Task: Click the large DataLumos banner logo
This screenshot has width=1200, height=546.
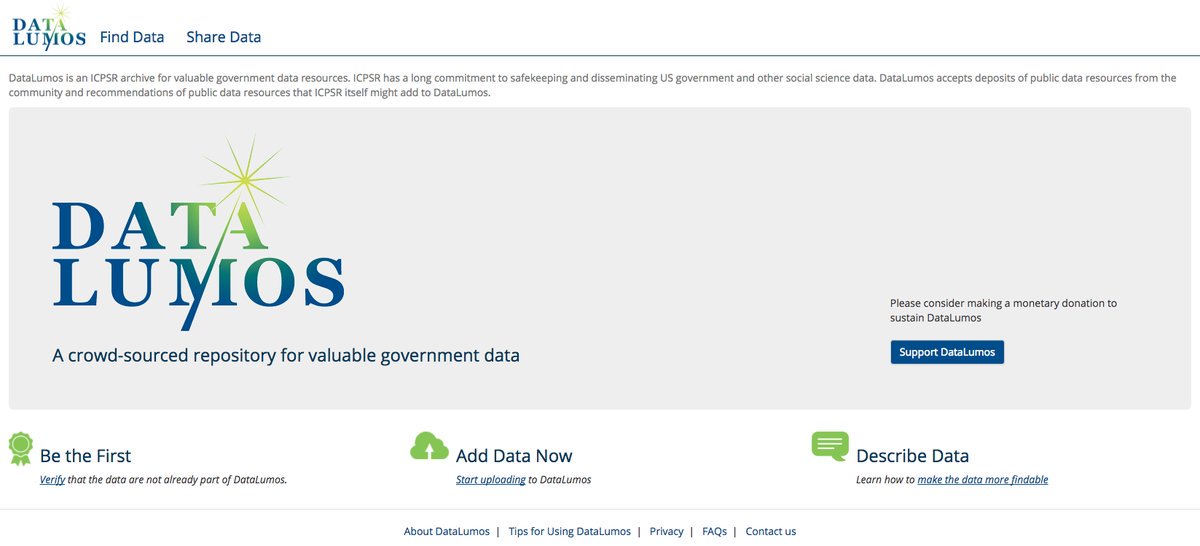Action: 198,233
